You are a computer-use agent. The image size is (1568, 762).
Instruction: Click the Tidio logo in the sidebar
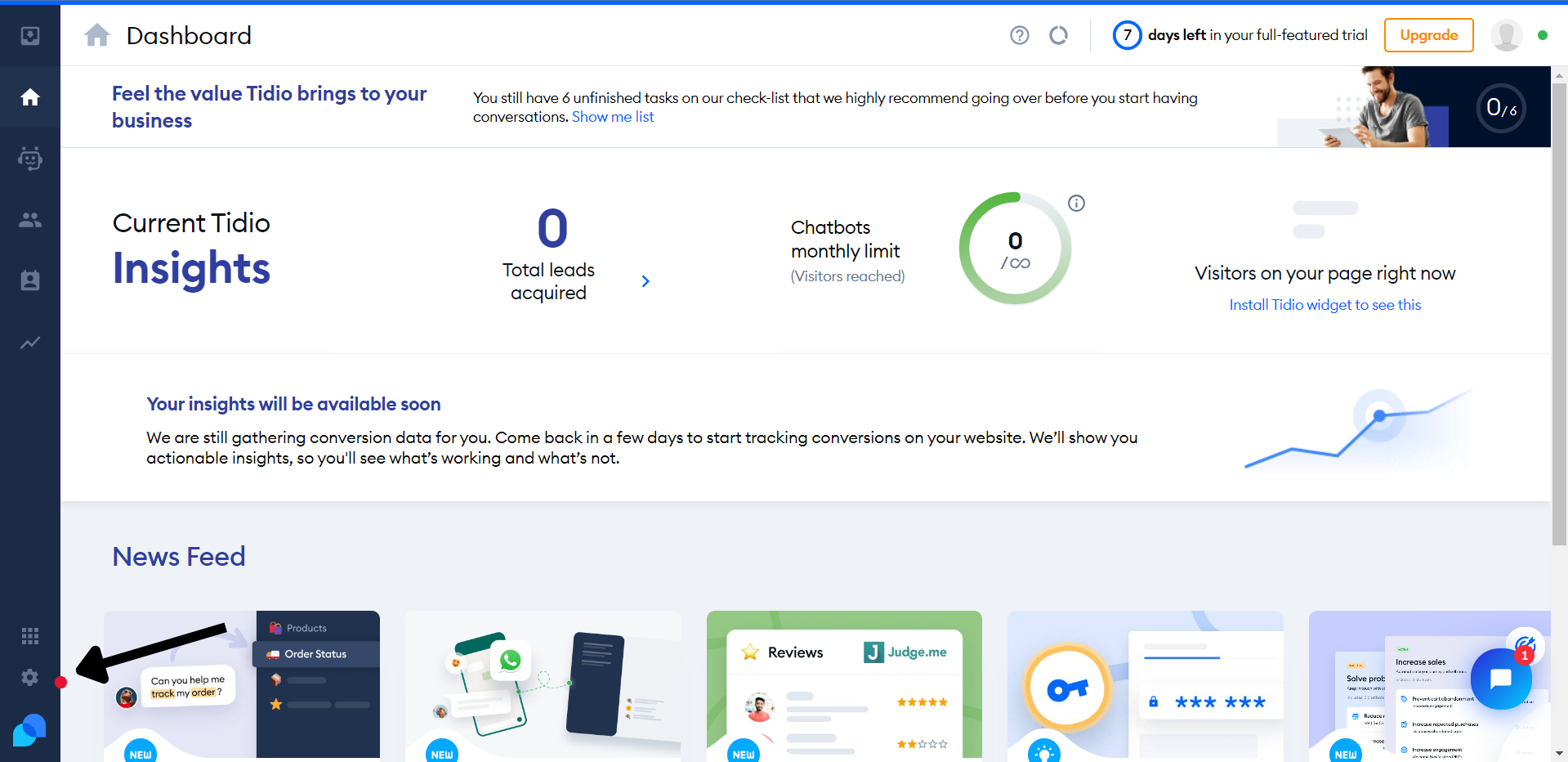(x=29, y=729)
